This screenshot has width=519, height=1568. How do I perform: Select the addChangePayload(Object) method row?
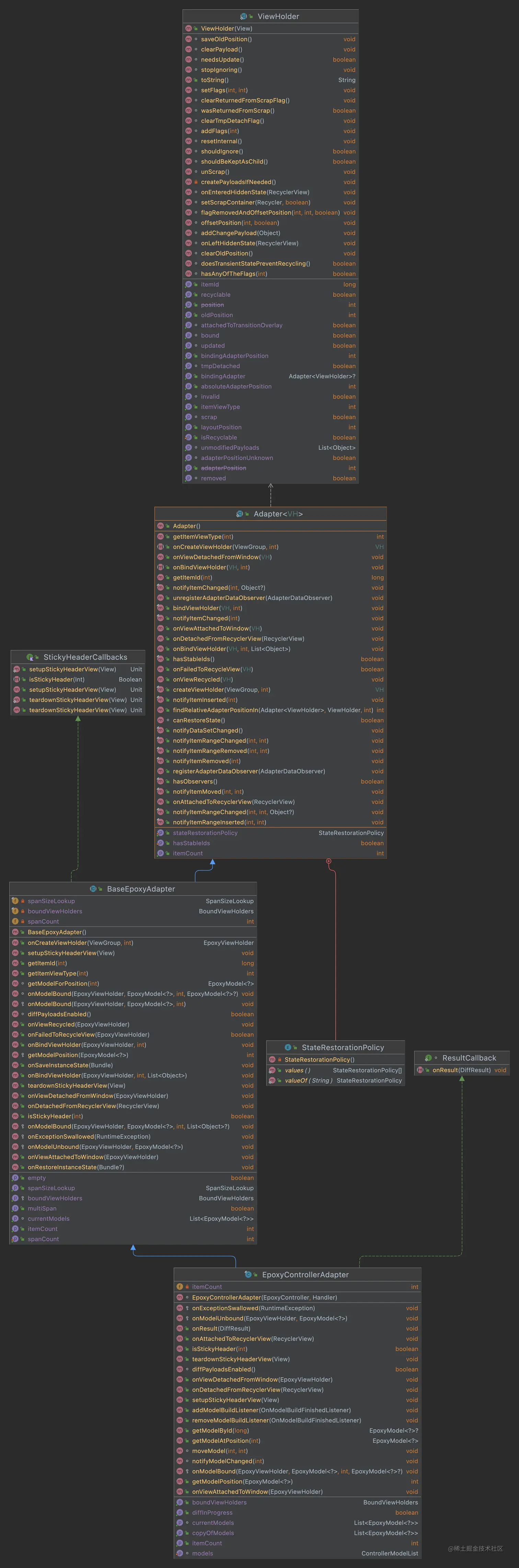click(x=270, y=233)
